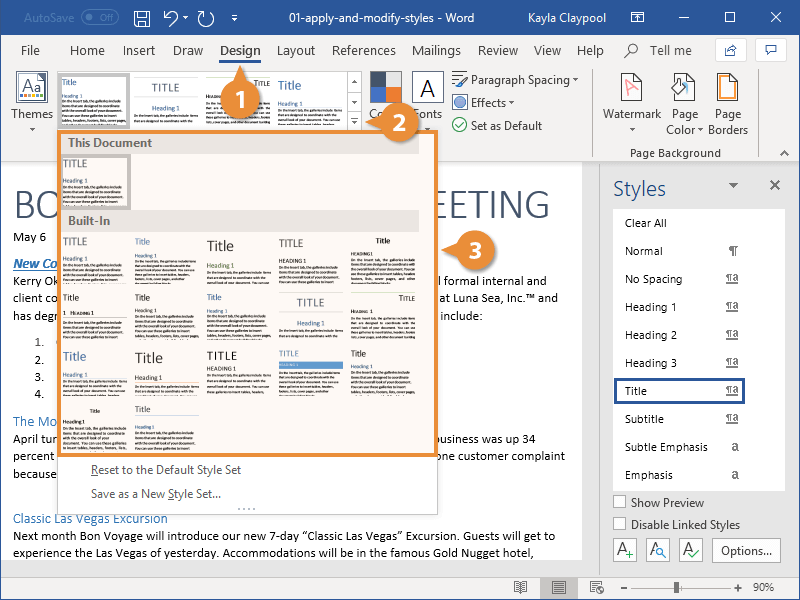Check Disable Linked Styles
The width and height of the screenshot is (800, 600).
pyautogui.click(x=619, y=524)
